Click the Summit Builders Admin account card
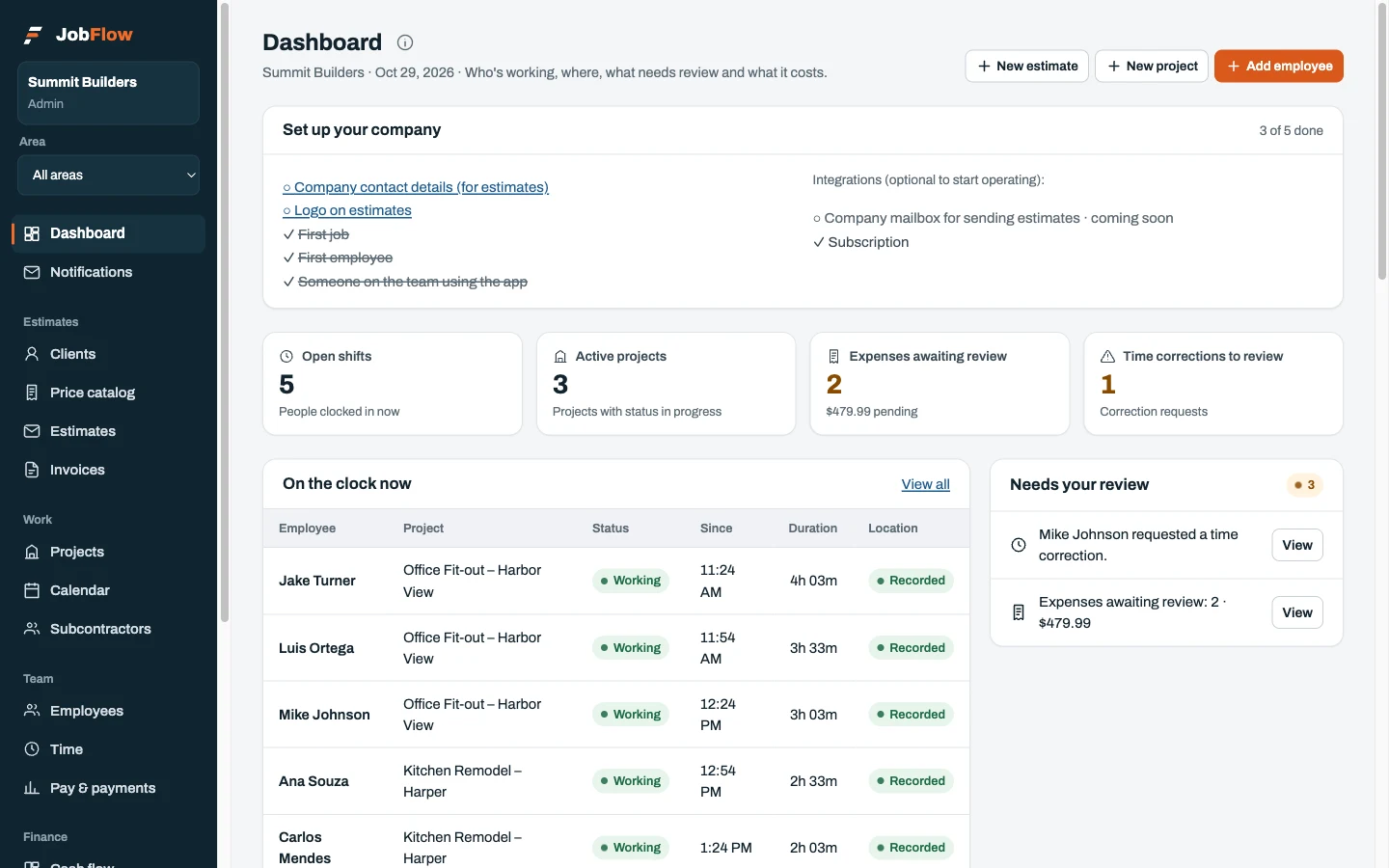 click(109, 93)
